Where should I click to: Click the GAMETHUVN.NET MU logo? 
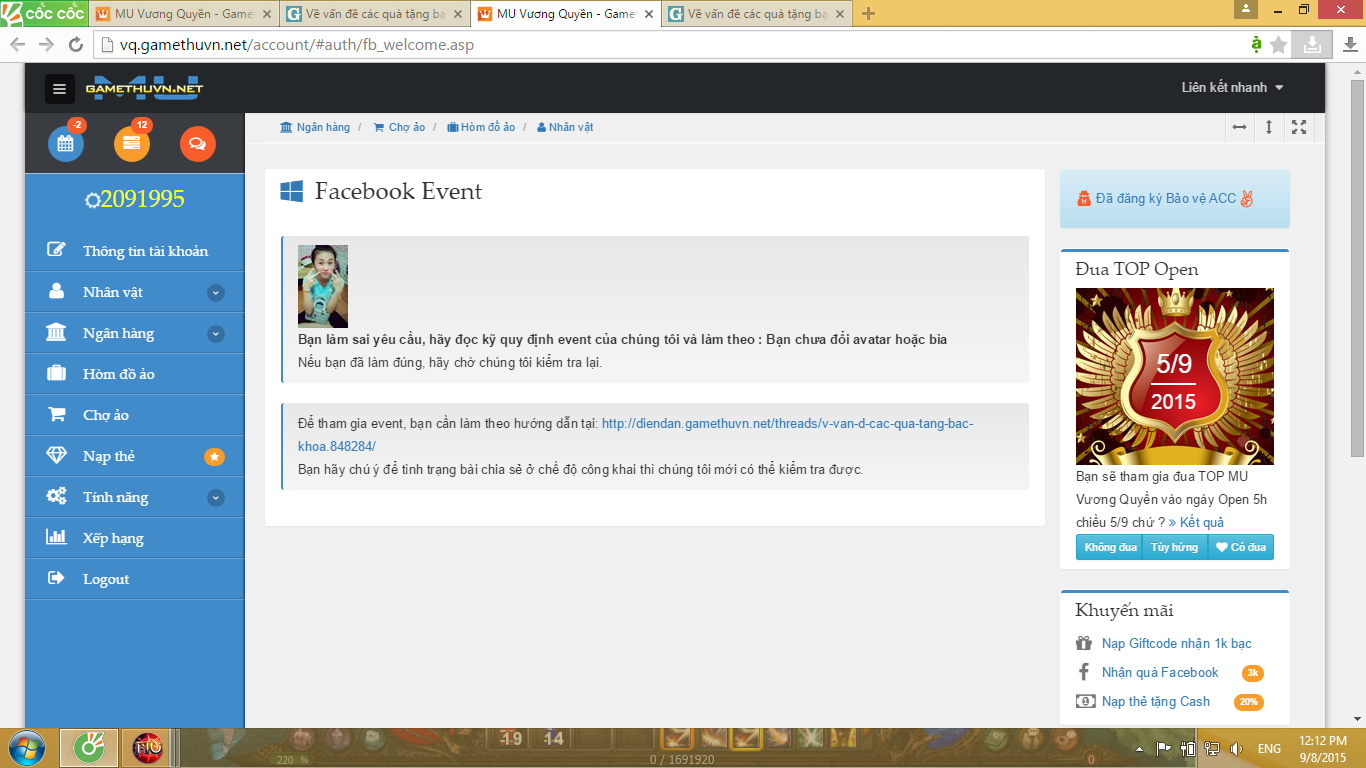(144, 88)
